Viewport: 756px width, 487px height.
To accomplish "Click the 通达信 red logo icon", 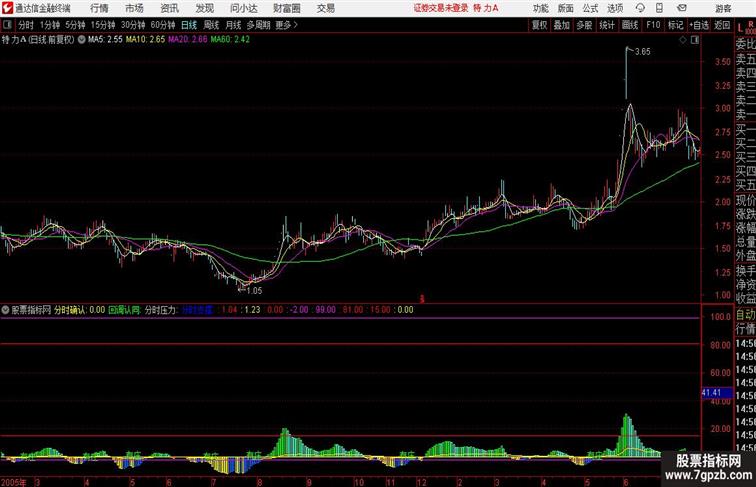I will point(7,8).
